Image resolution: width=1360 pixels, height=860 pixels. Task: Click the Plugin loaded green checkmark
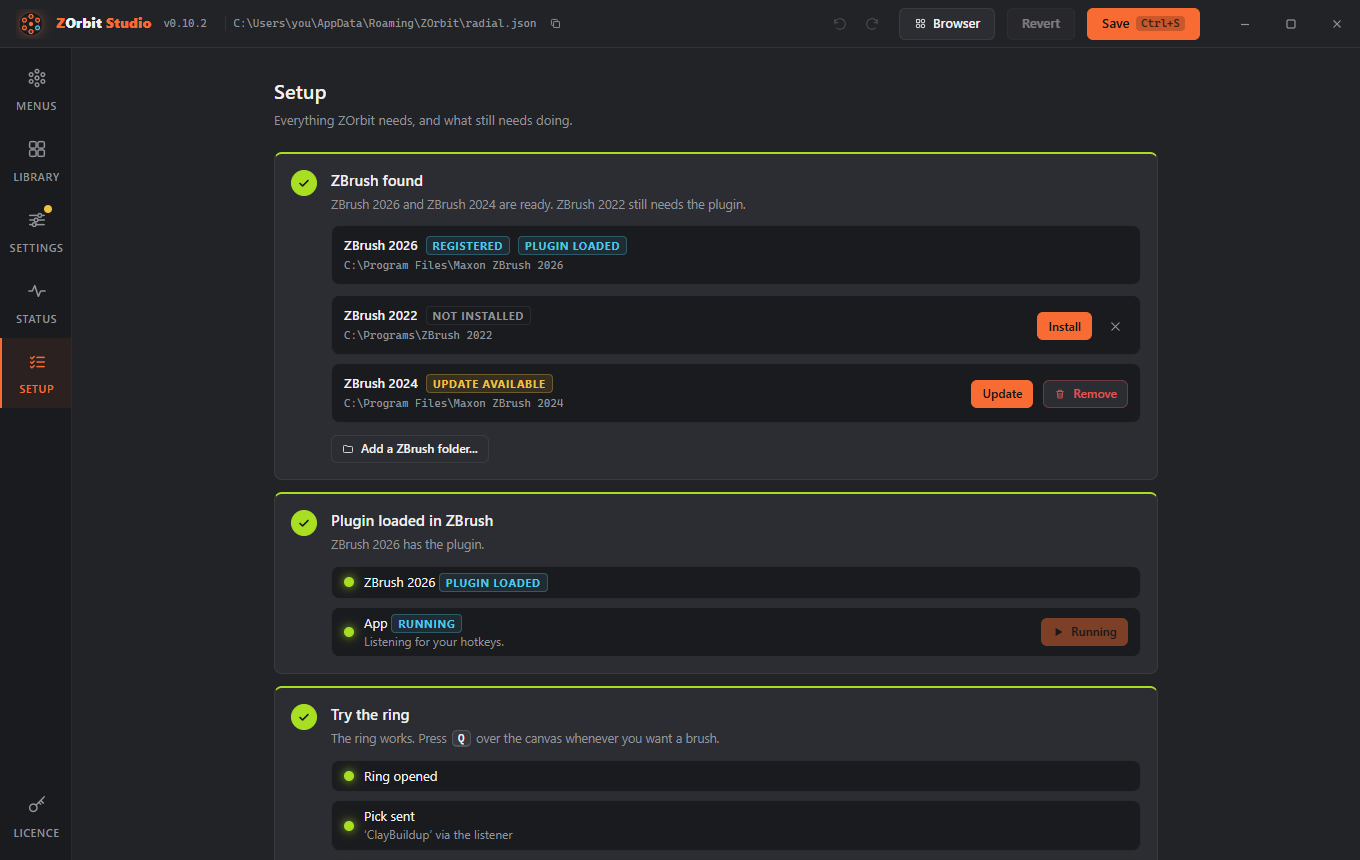304,523
